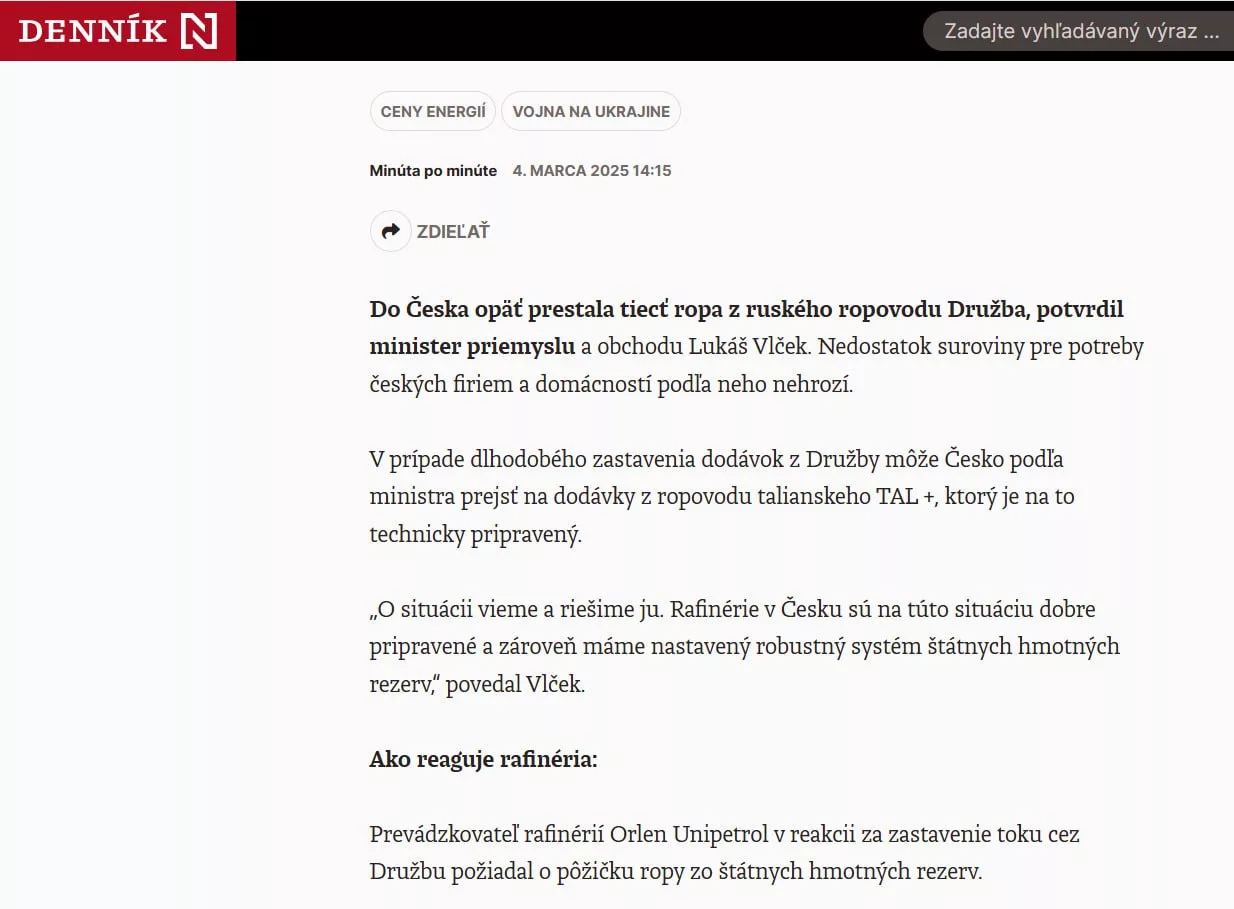Focus the search field in the header

(1080, 31)
